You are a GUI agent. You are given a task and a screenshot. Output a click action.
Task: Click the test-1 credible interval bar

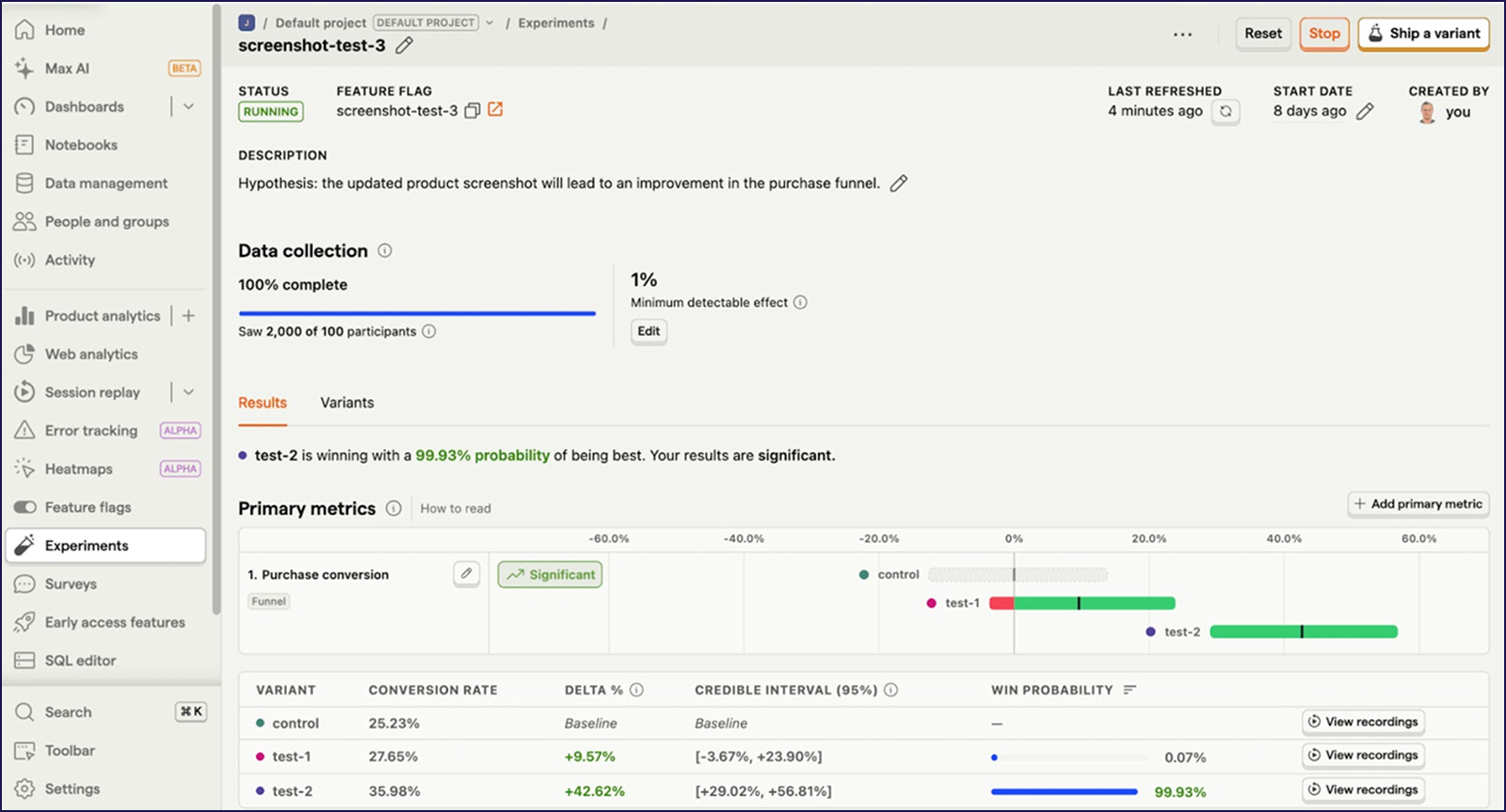1082,603
